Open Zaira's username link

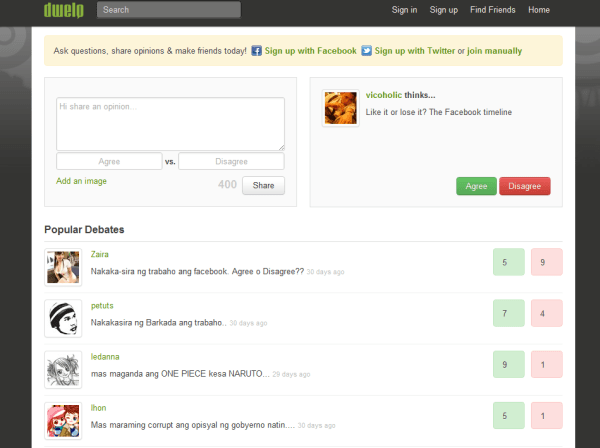click(99, 254)
